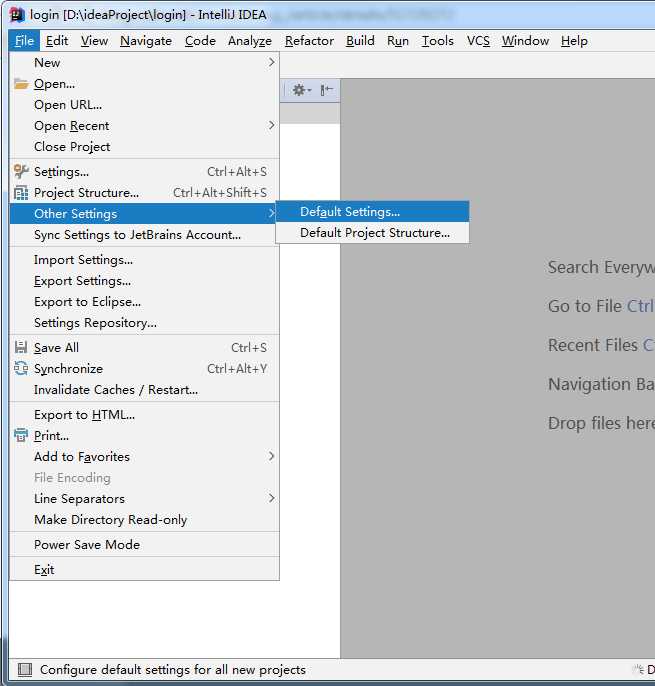Click the Synchronize refresh arrows icon
The height and width of the screenshot is (686, 655).
tap(21, 368)
